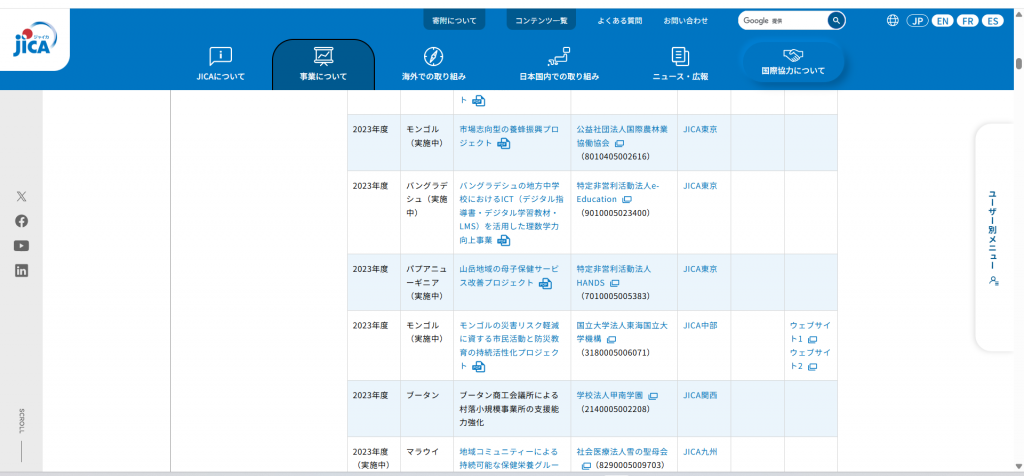The image size is (1024, 476).
Task: Click the search magnifier button
Action: coord(836,20)
